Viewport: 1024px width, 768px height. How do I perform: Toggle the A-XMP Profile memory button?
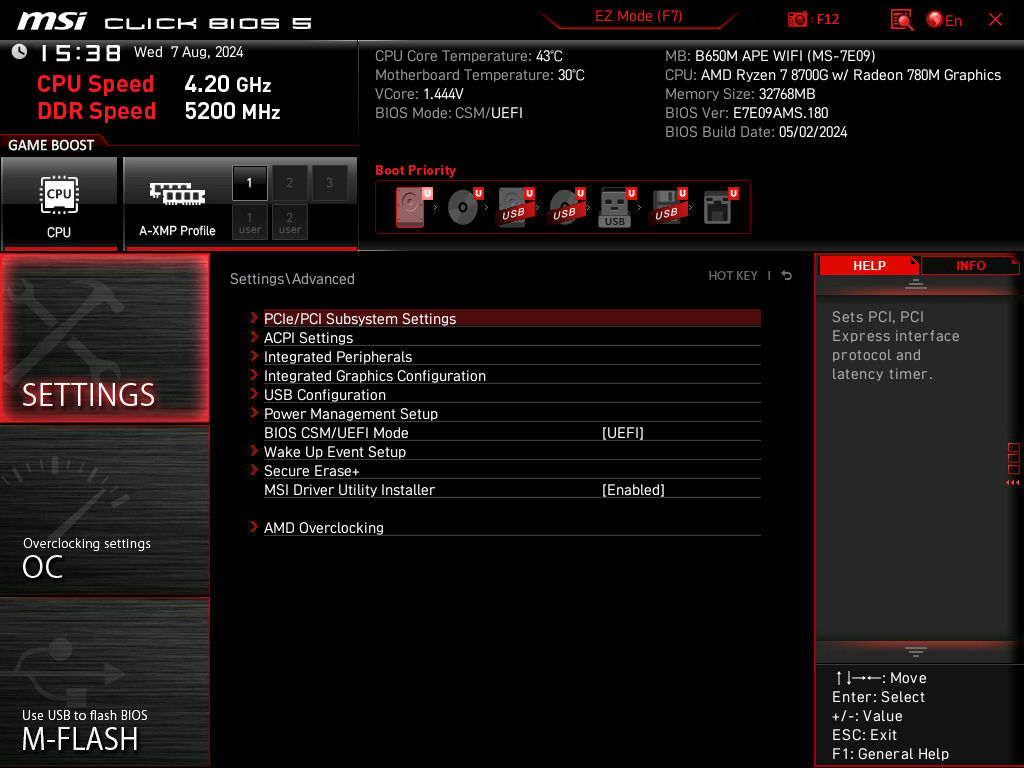(177, 203)
